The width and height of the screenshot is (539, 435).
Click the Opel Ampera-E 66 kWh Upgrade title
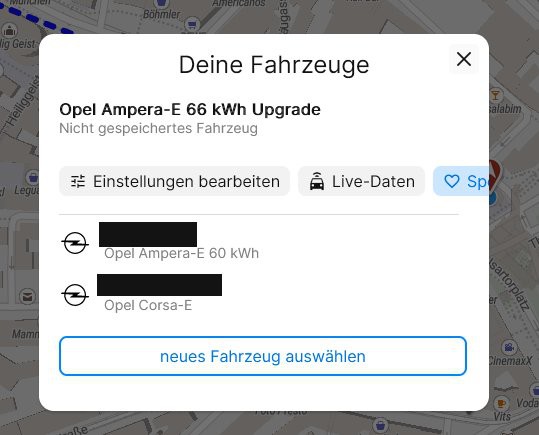tap(190, 110)
